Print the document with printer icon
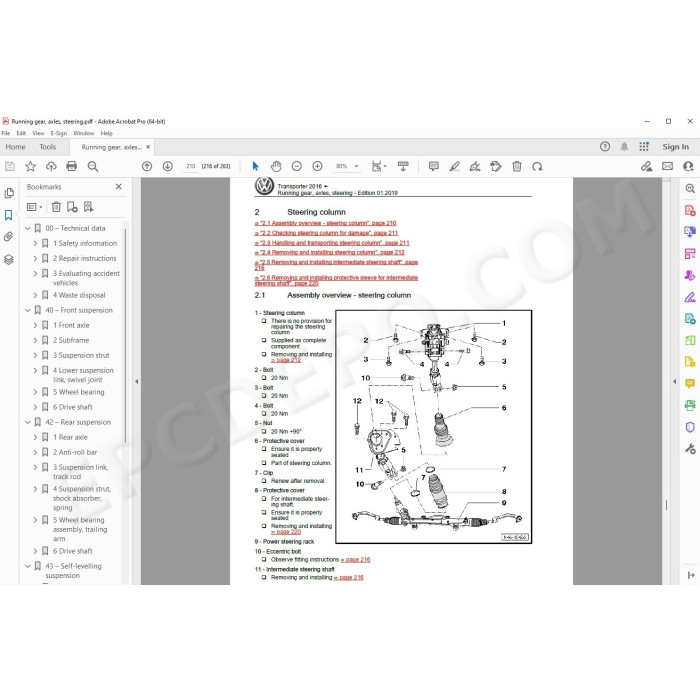The height and width of the screenshot is (700, 700). point(71,167)
